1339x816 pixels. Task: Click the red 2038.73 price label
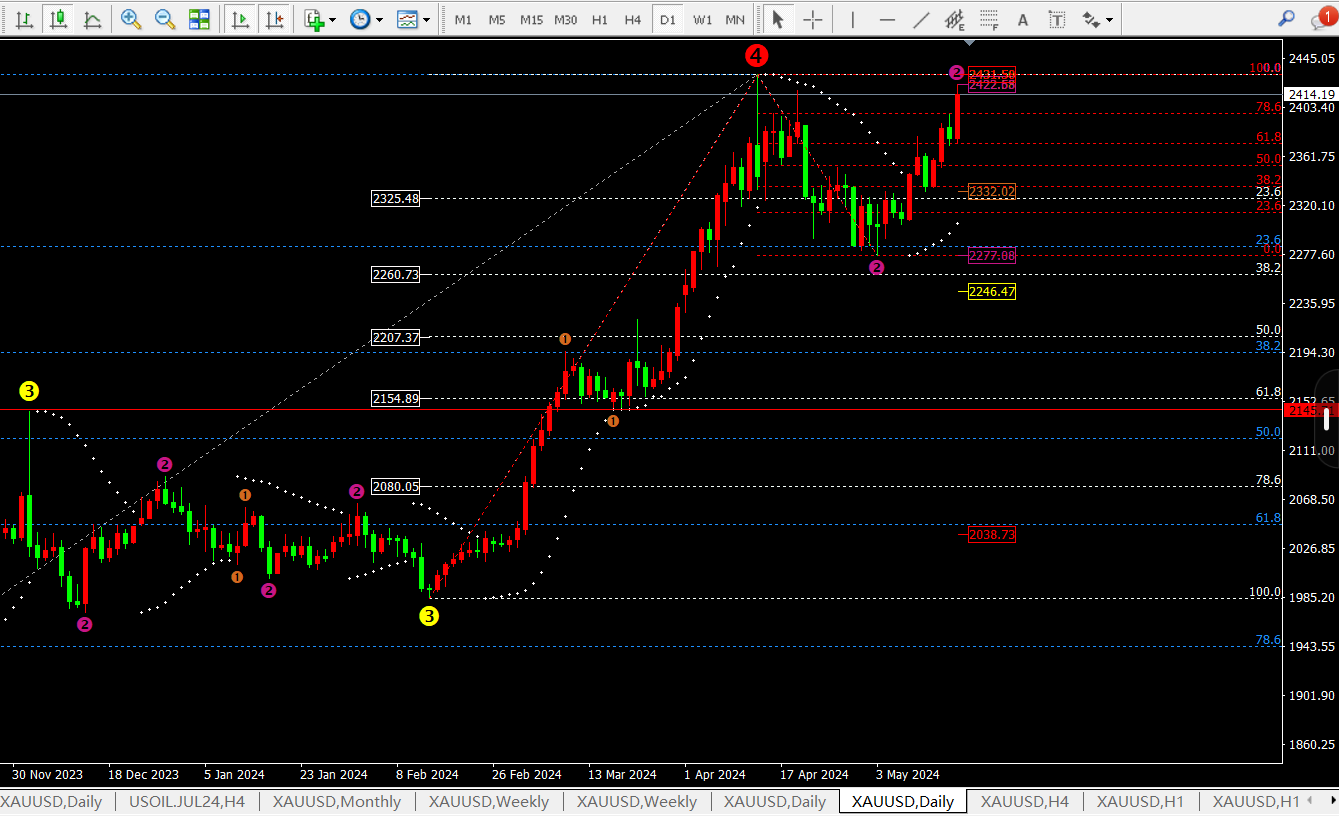click(x=992, y=535)
